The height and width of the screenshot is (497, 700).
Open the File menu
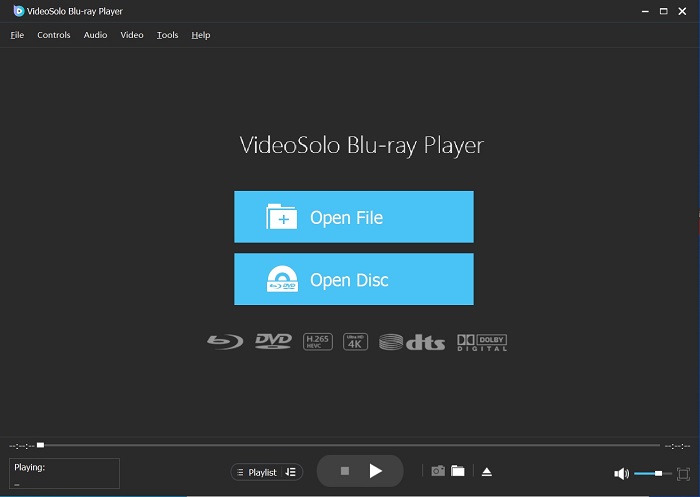tap(17, 35)
